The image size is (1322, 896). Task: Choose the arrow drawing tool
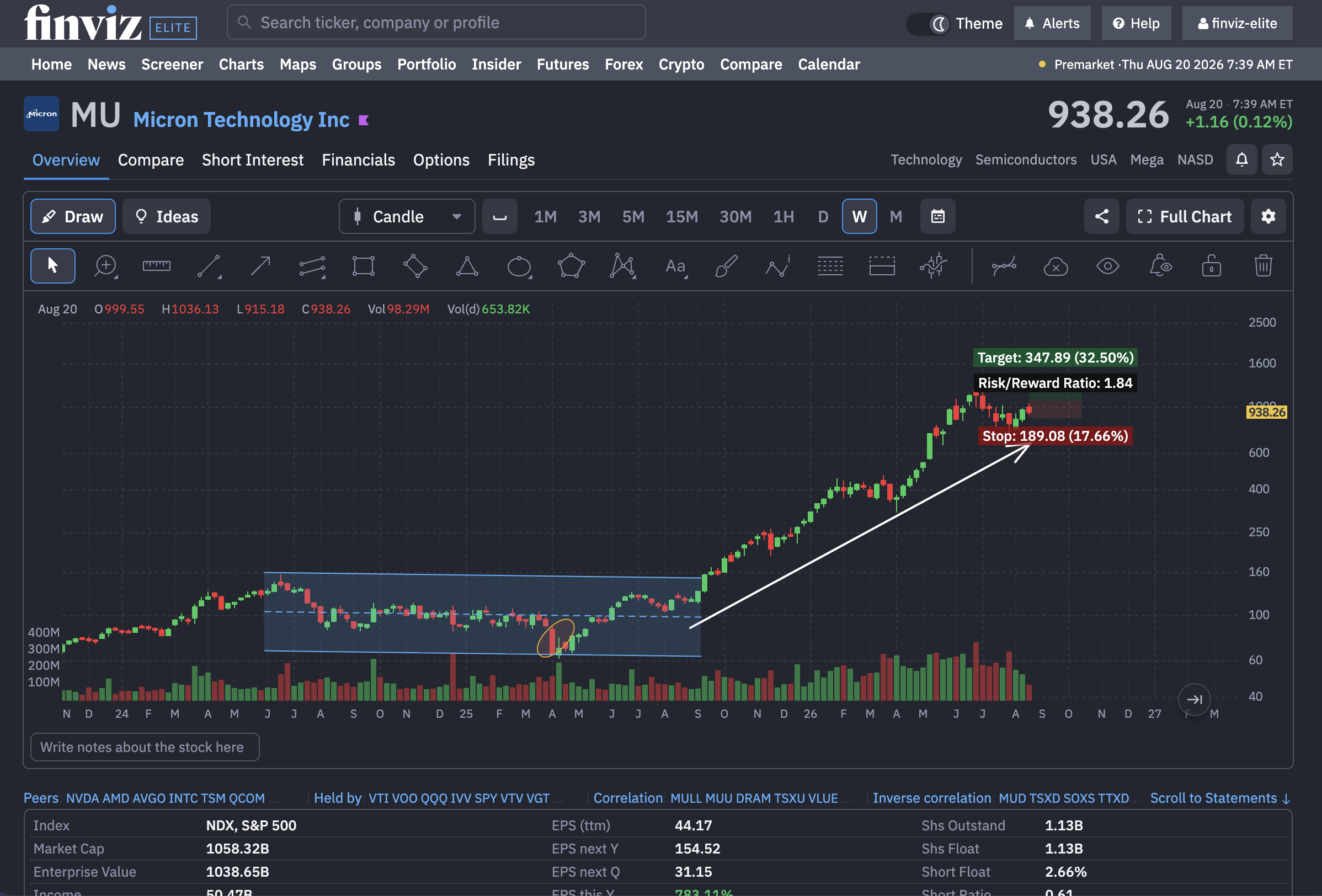[260, 266]
